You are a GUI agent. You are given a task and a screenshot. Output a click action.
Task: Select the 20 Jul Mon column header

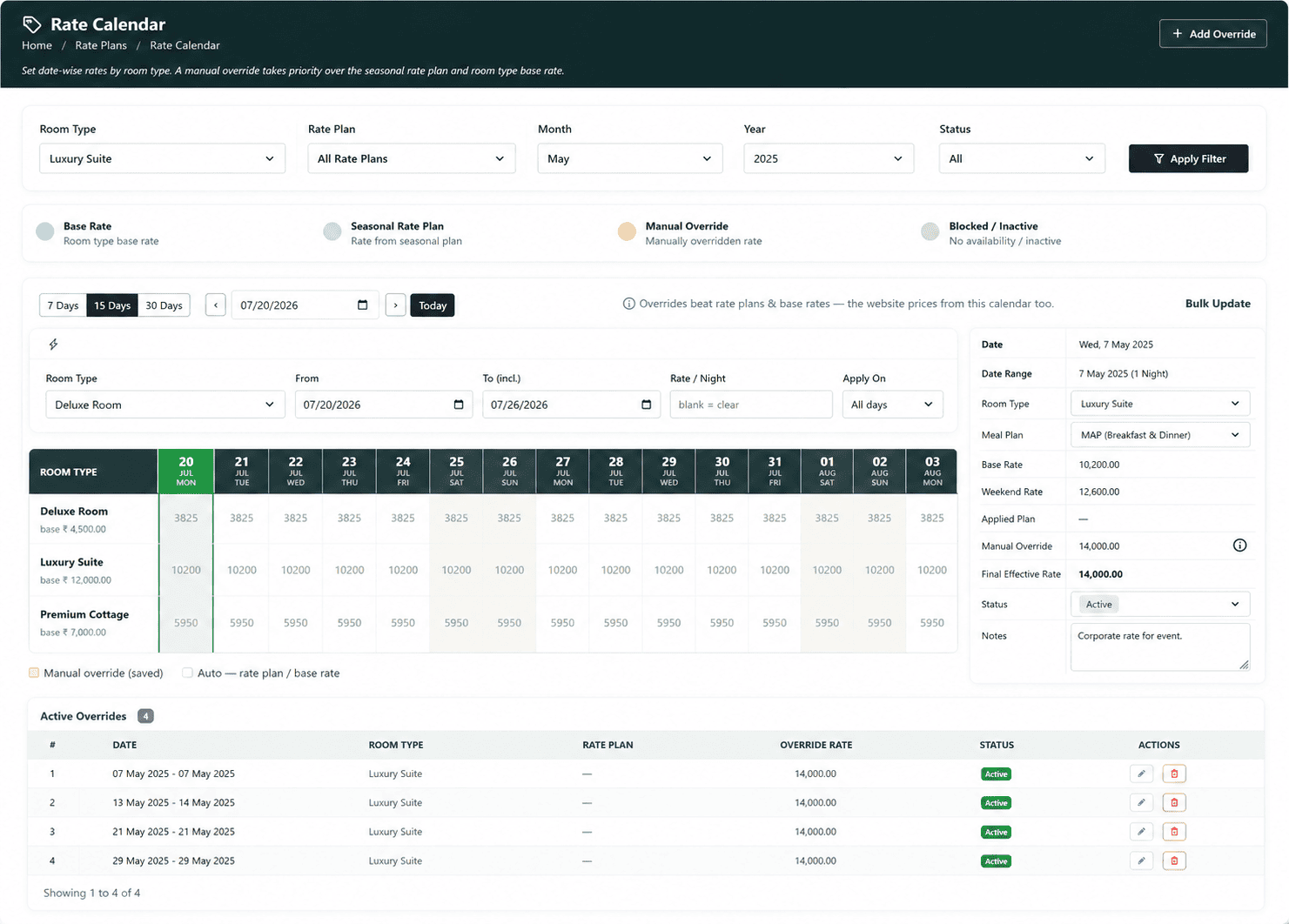click(186, 472)
